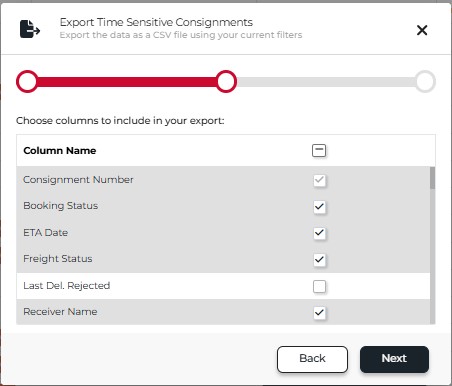
Task: Click the column list scrollbar thumb
Action: click(432, 178)
